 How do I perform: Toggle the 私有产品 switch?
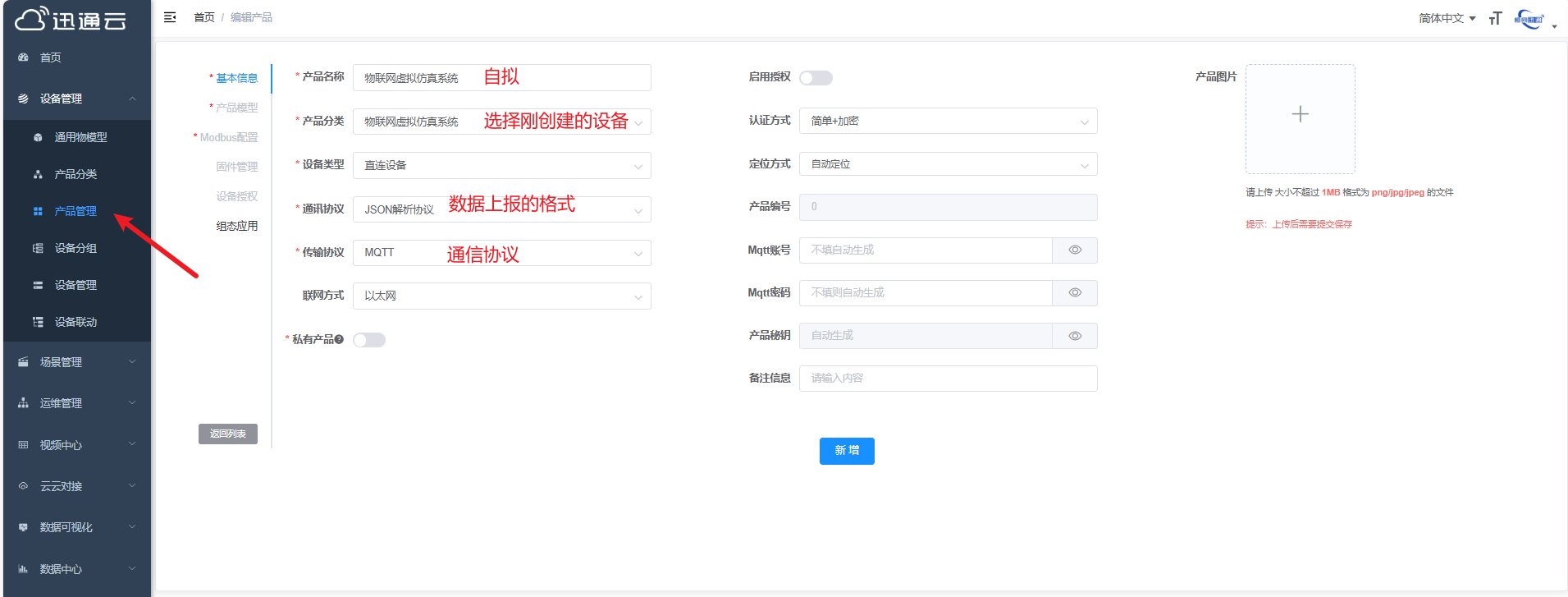pyautogui.click(x=369, y=340)
